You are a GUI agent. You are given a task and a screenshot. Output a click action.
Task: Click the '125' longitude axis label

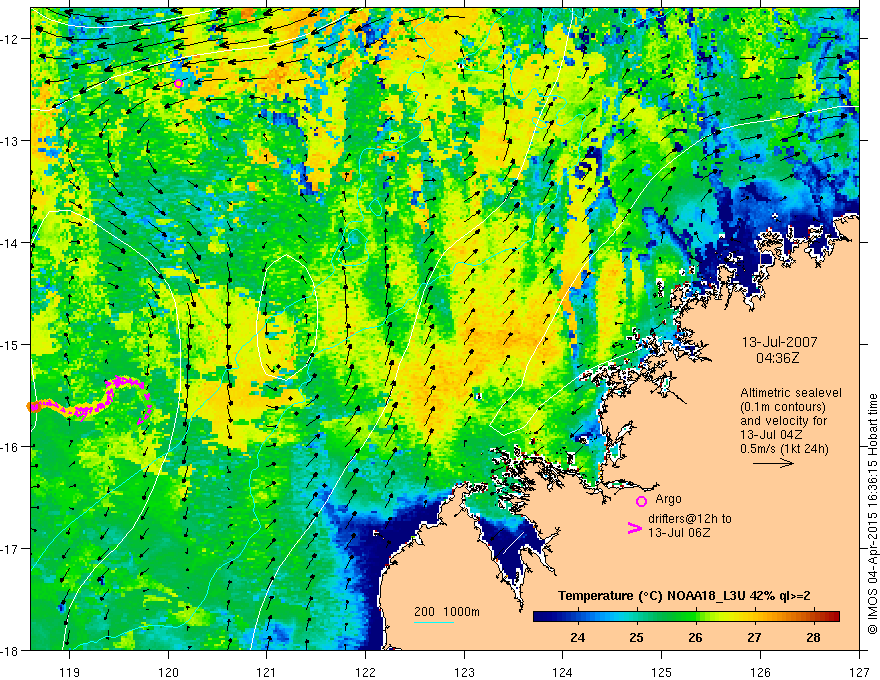click(x=662, y=672)
